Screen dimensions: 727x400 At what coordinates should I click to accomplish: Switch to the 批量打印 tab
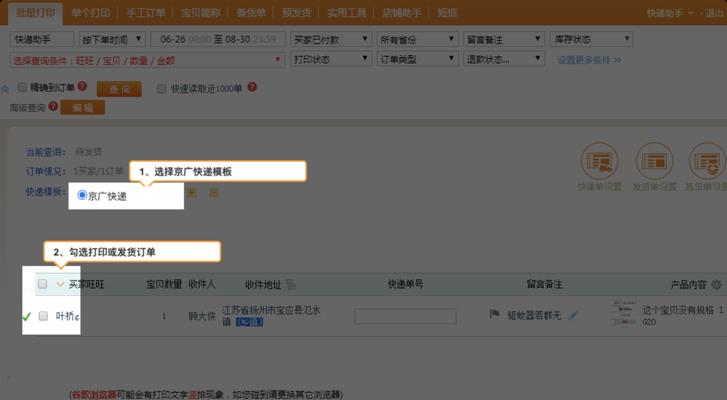click(x=35, y=13)
